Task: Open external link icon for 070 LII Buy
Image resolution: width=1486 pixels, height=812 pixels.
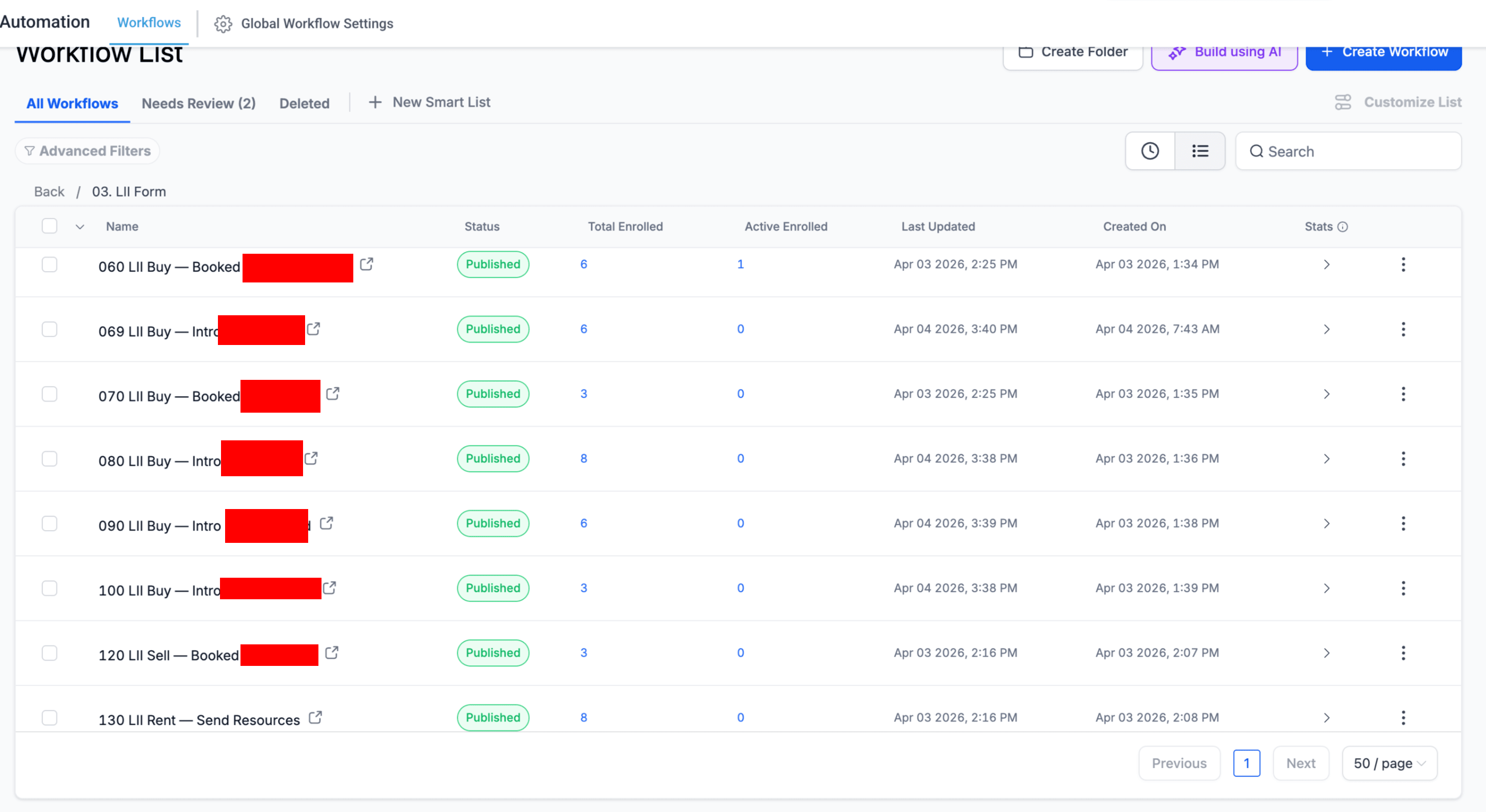Action: pyautogui.click(x=332, y=394)
